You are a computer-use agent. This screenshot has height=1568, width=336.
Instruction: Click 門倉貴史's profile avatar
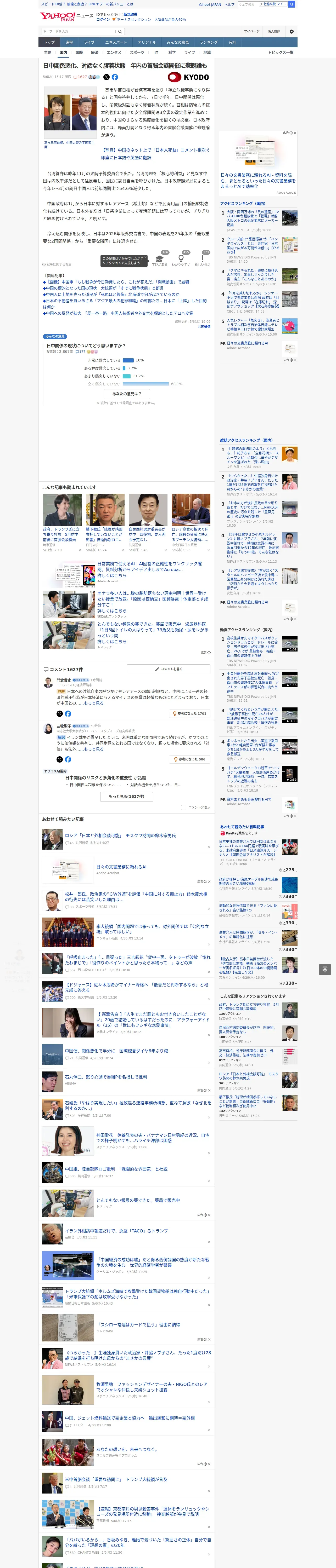pos(48,682)
